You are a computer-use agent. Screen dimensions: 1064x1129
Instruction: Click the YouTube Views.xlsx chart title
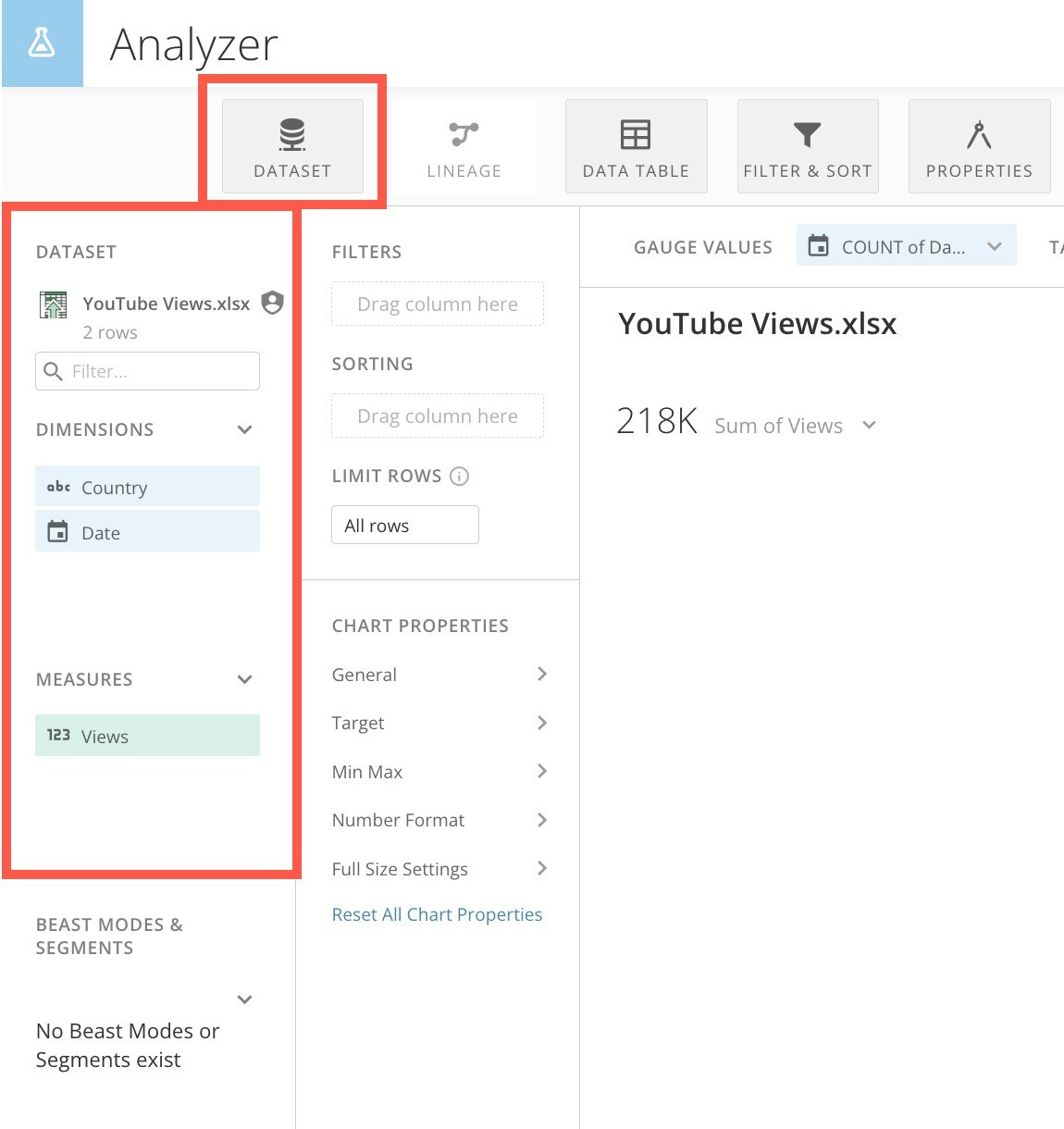[x=758, y=324]
